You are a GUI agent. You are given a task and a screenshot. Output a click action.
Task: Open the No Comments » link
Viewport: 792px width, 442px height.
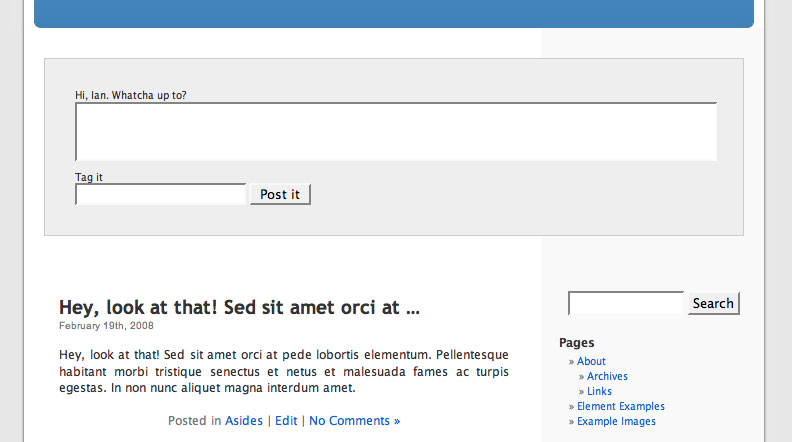(x=354, y=421)
